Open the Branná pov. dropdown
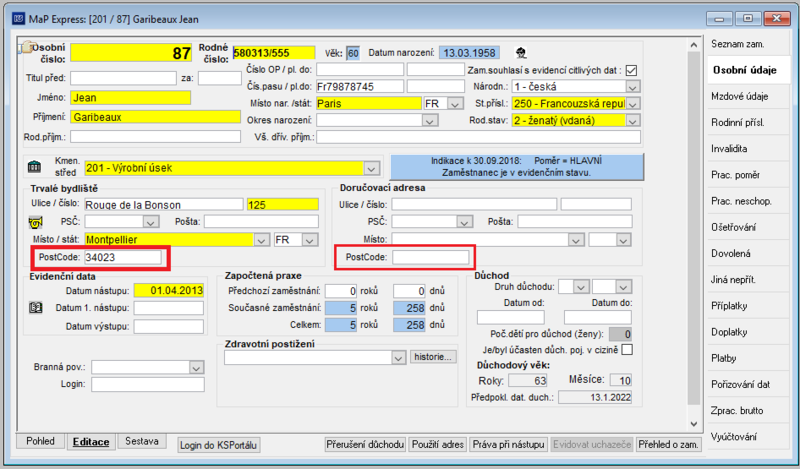The width and height of the screenshot is (800, 469). 196,367
